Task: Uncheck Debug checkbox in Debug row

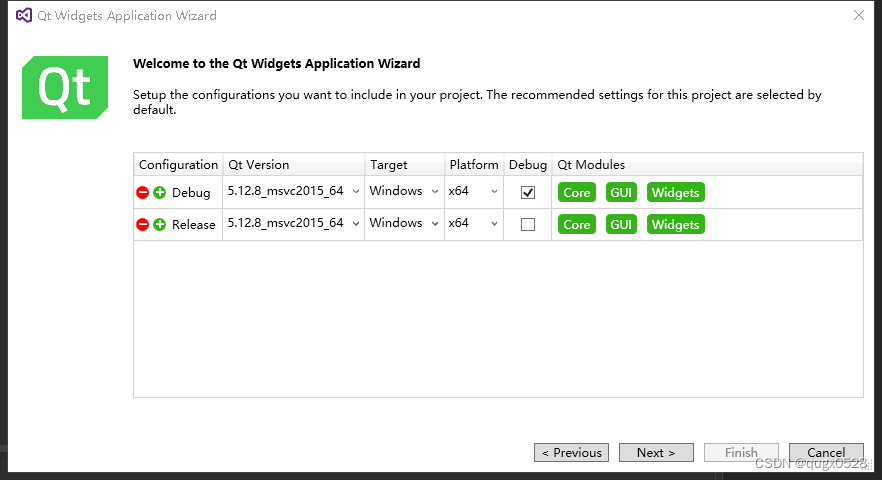Action: tap(528, 192)
